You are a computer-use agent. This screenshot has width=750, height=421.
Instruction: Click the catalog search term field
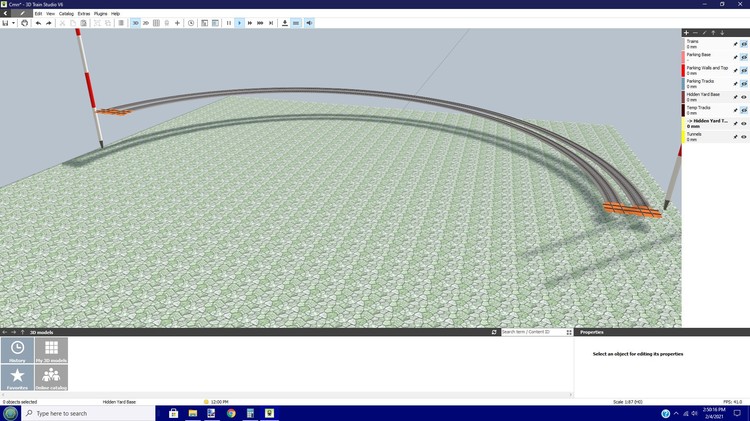point(532,332)
